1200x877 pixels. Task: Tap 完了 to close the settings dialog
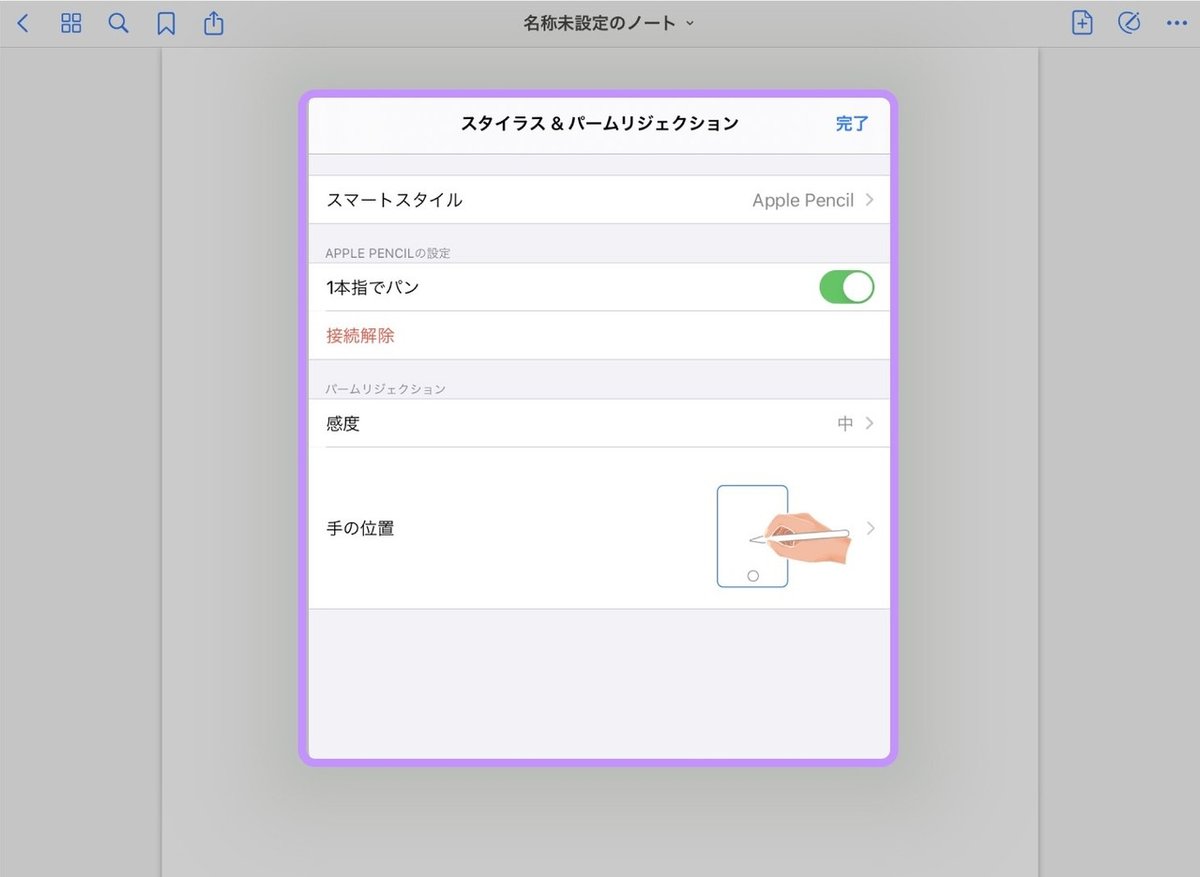[851, 124]
